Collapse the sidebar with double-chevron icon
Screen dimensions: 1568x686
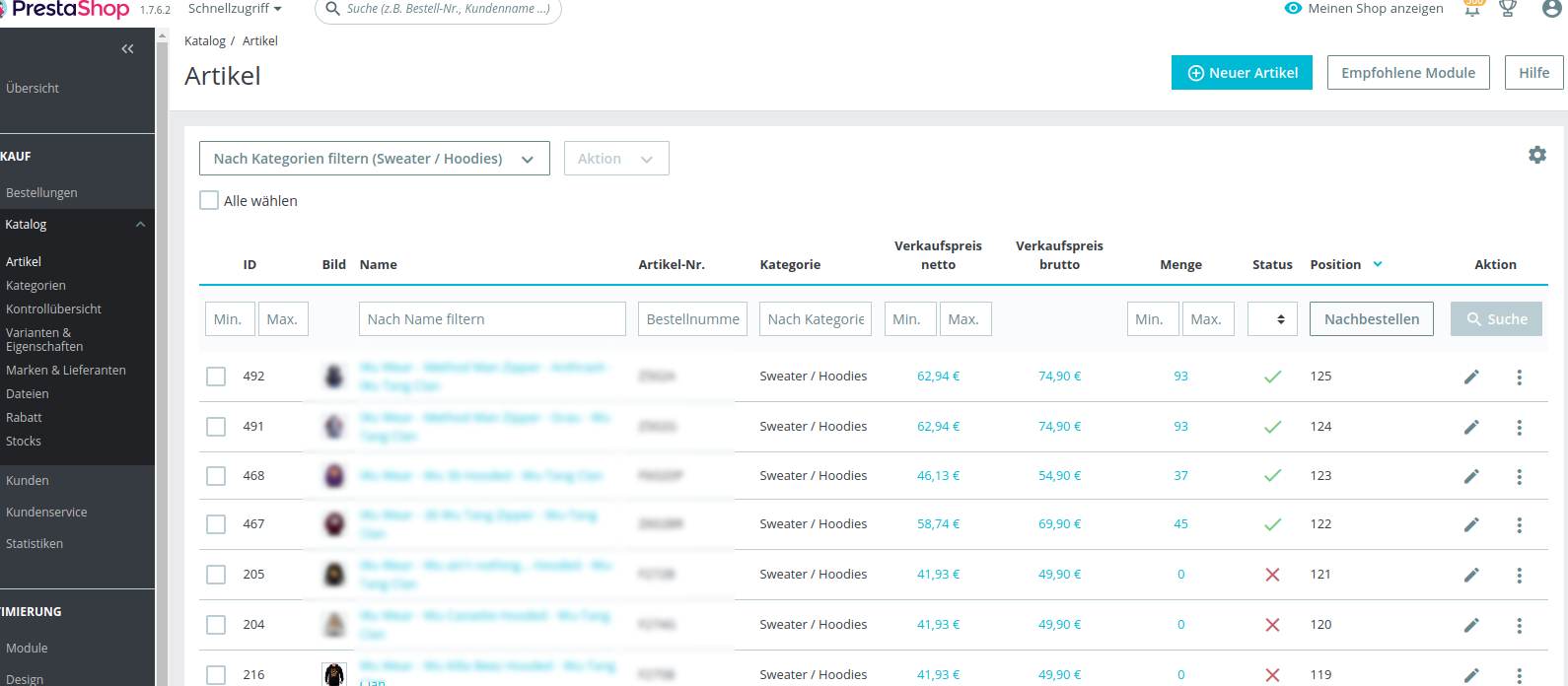[x=127, y=49]
